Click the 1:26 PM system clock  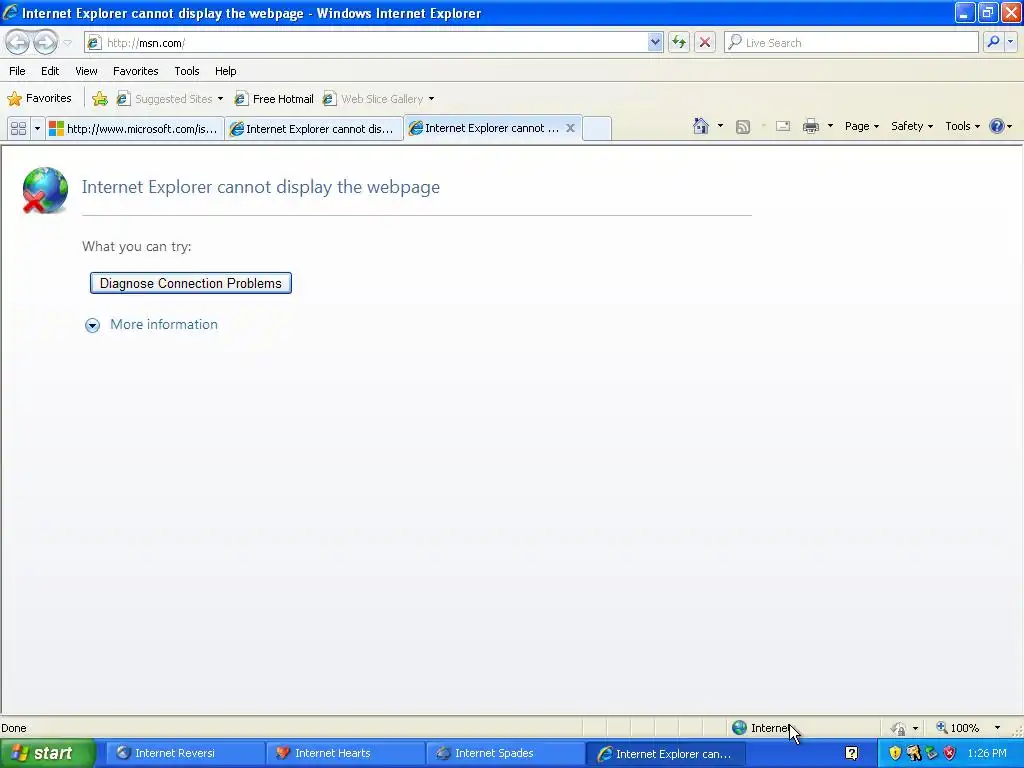coord(987,754)
